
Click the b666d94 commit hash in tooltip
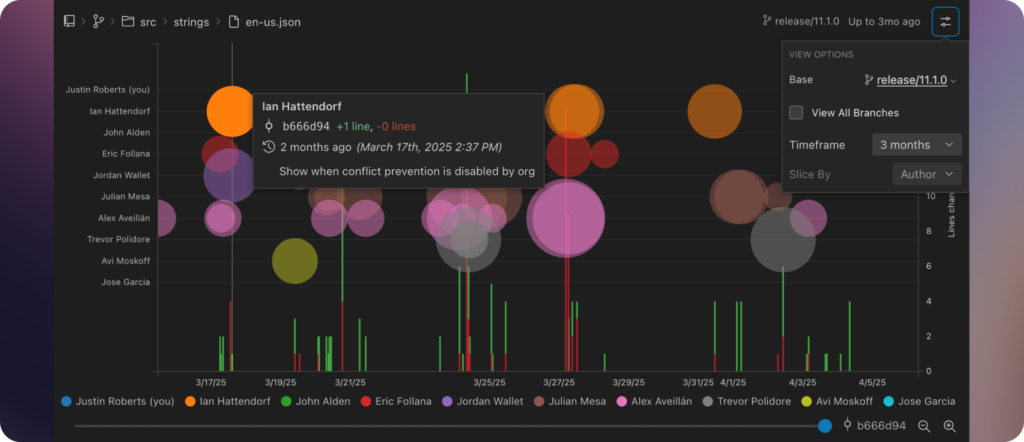(x=306, y=126)
